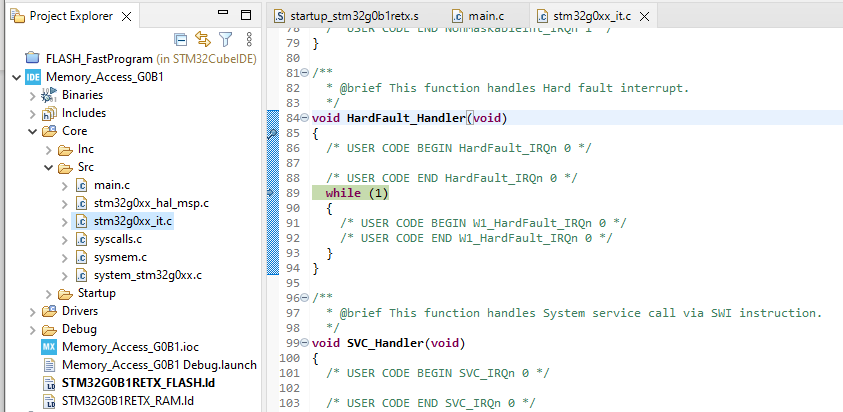This screenshot has width=843, height=412.
Task: Click the STM32G0B1RETX_FLASH.ld file icon
Action: [49, 383]
